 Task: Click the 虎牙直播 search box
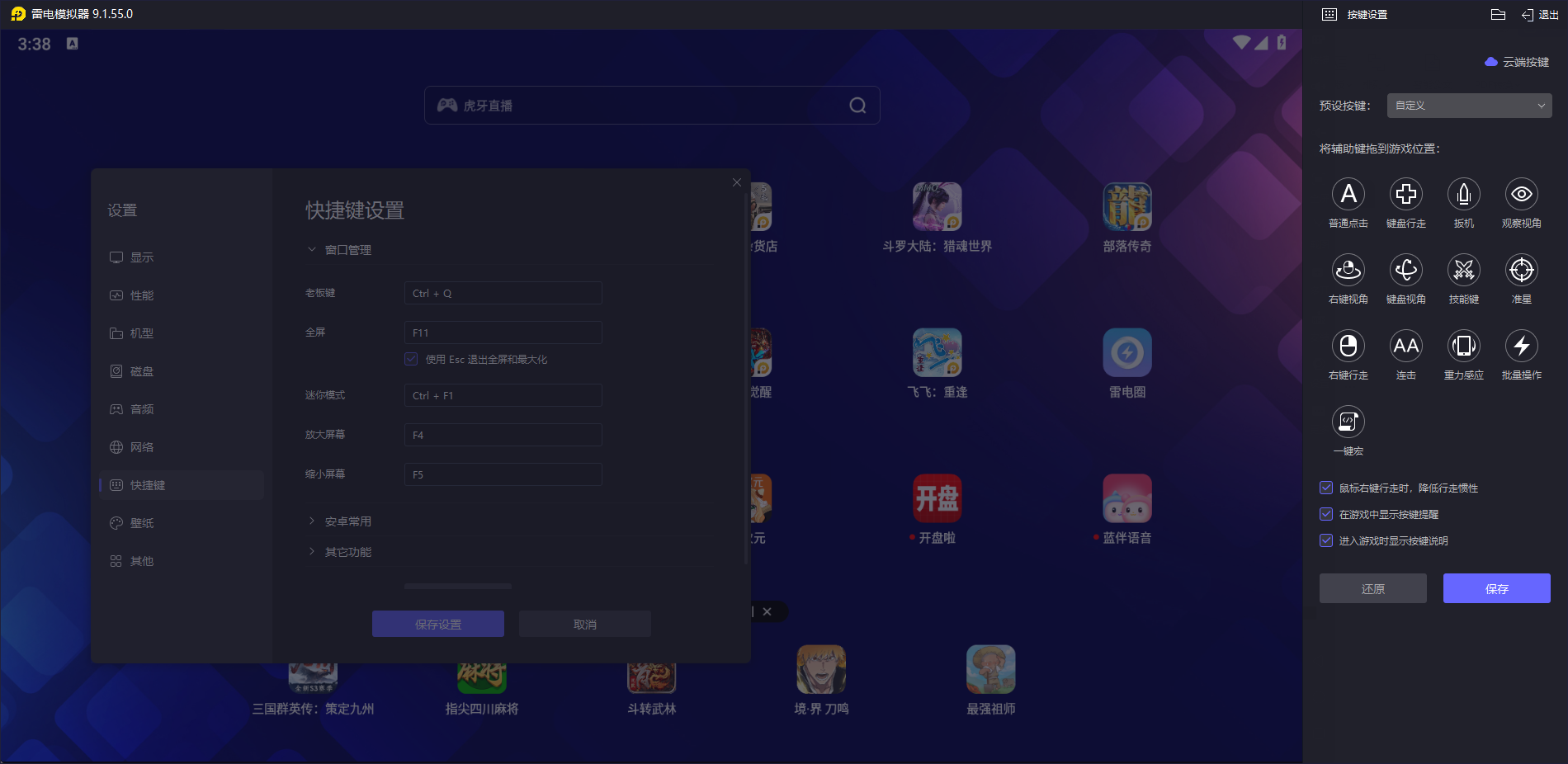(652, 106)
